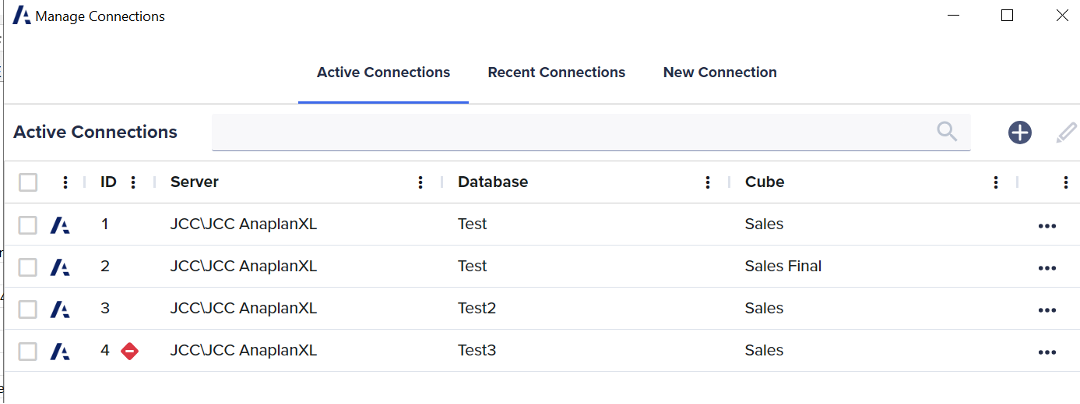The height and width of the screenshot is (404, 1080).
Task: Open the New Connection tab
Action: click(719, 72)
